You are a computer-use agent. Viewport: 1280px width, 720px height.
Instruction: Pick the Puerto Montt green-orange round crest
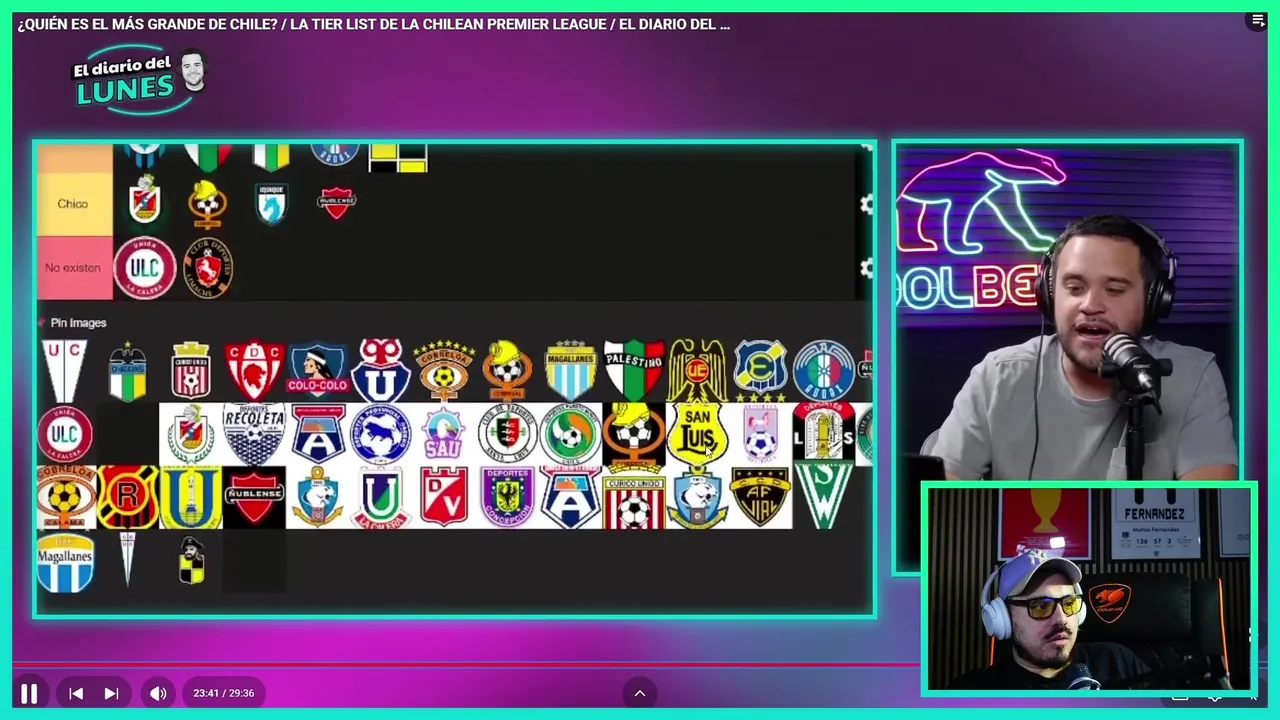coord(570,434)
